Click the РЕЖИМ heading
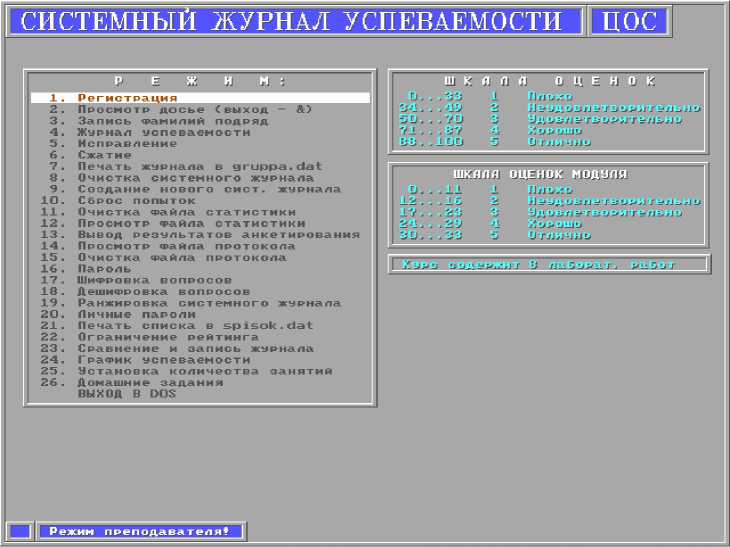This screenshot has height=547, width=730. coord(200,81)
